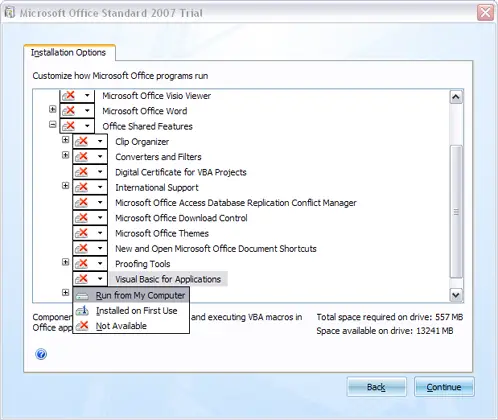Open install dropdown for Digital Certificate for VBA Projects

tap(90, 172)
